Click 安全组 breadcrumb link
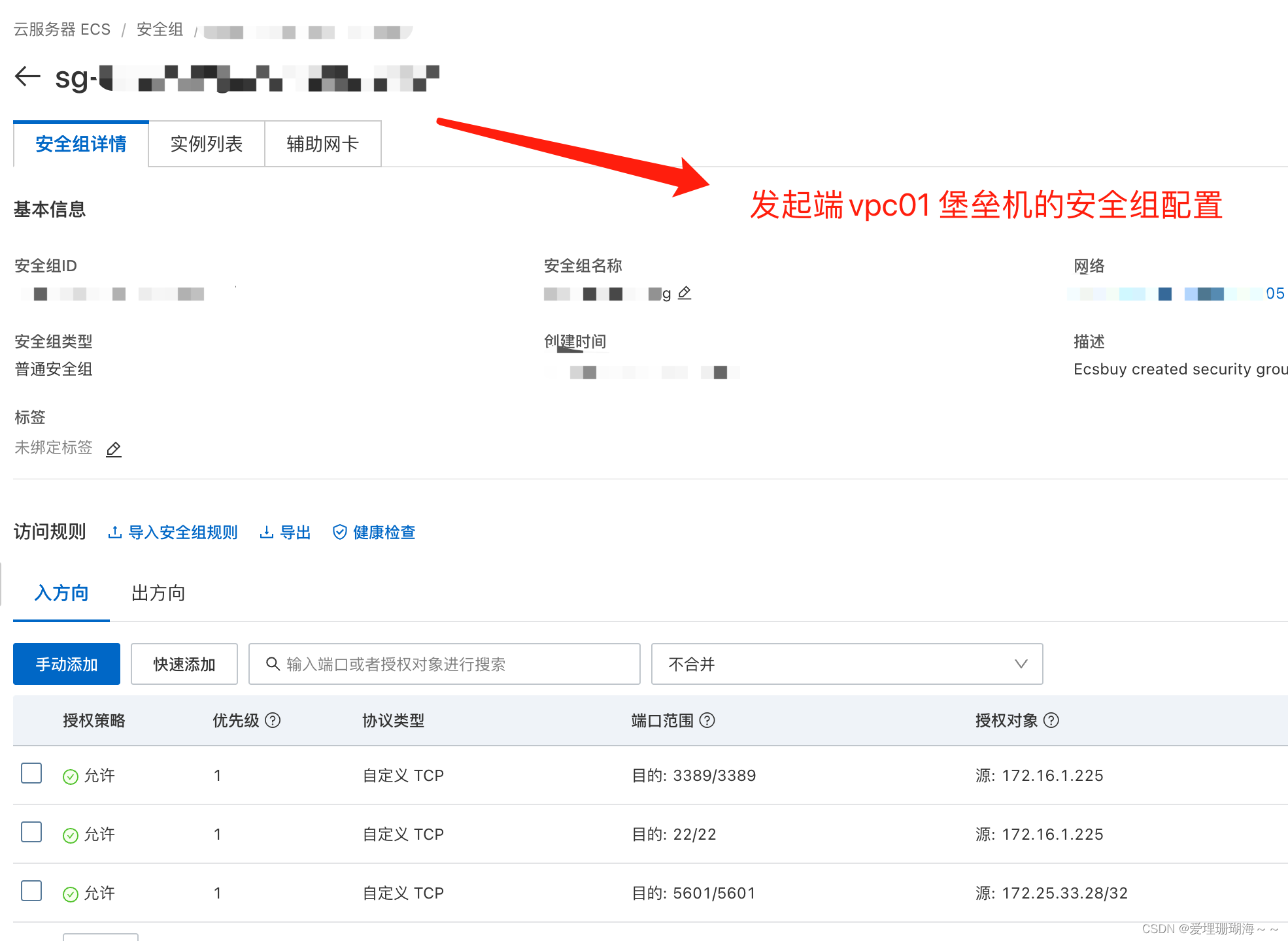Screen dimensions: 1288x941 pos(160,29)
